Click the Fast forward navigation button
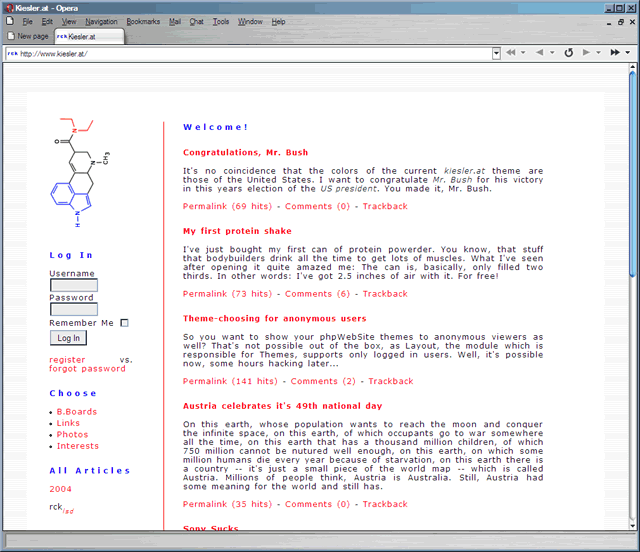 (x=615, y=53)
